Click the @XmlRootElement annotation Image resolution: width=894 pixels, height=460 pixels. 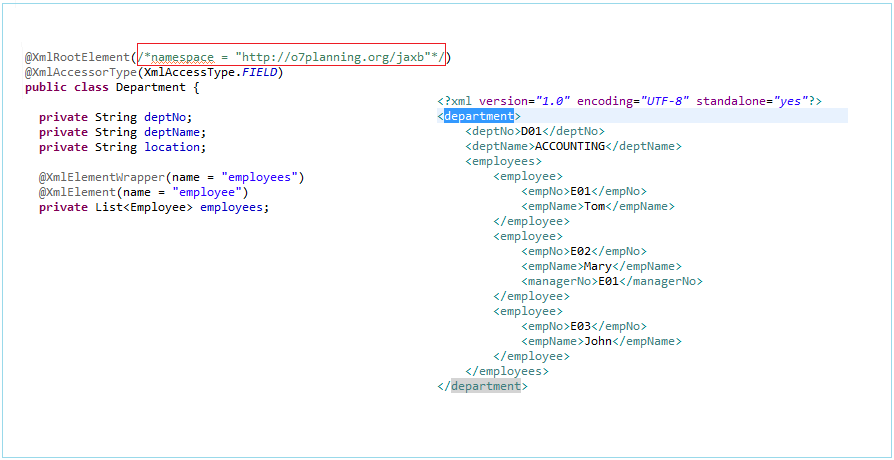[78, 58]
